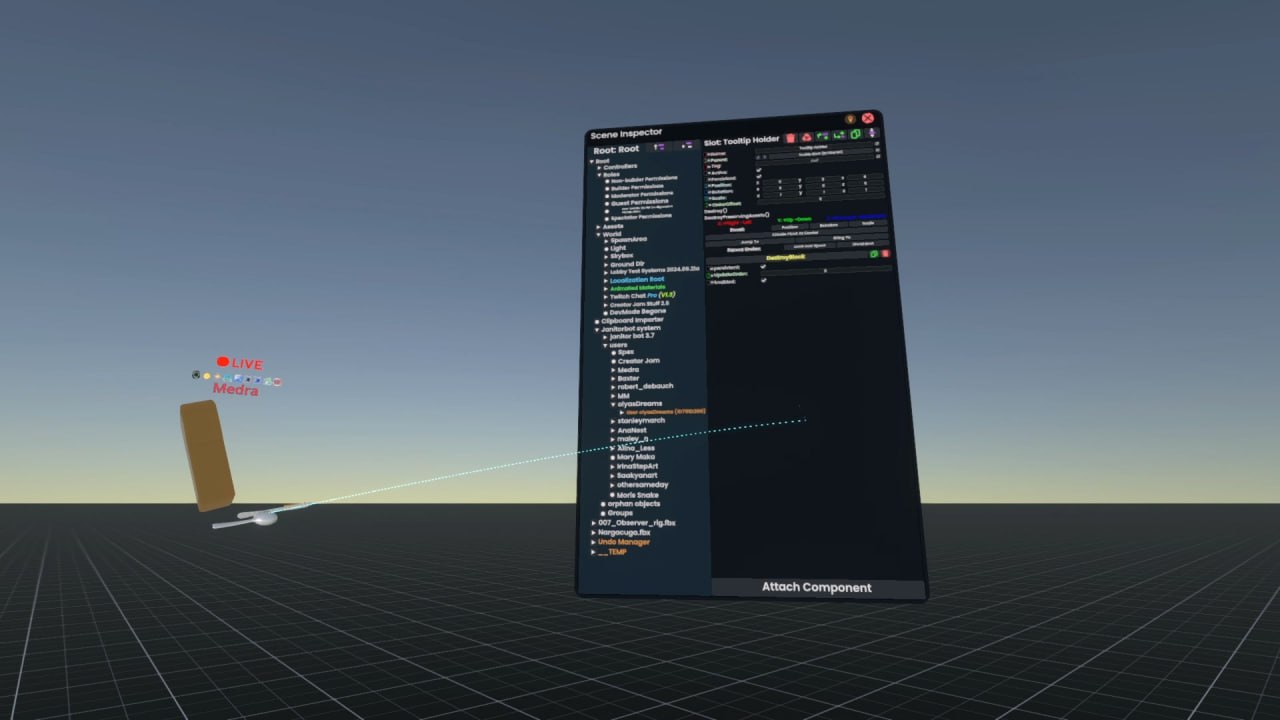
Task: Click the green Insert parent slot icon
Action: coord(823,136)
